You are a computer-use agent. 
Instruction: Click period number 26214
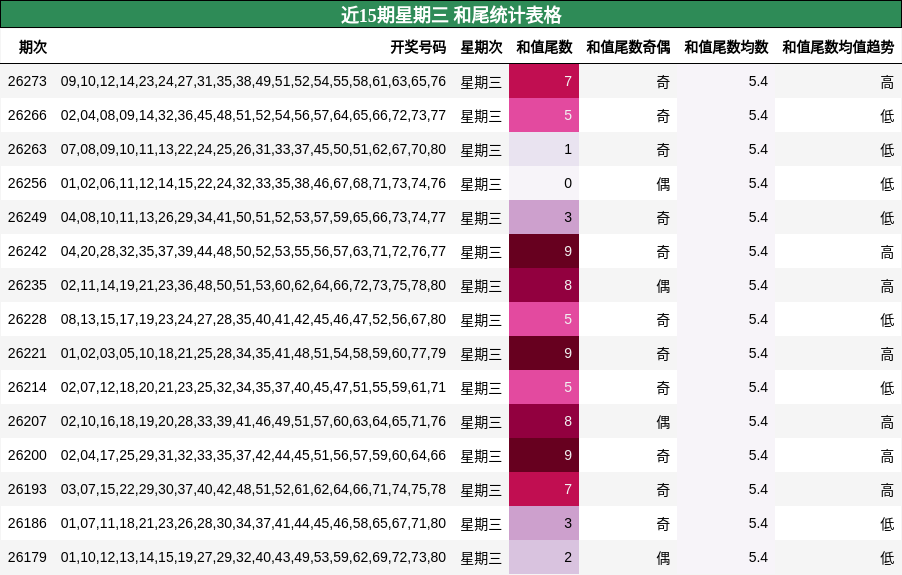click(27, 387)
